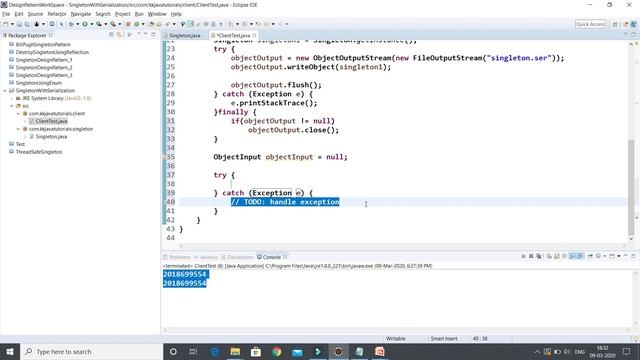This screenshot has height=360, width=640.
Task: Click the Open Type icon in toolbar
Action: click(151, 24)
